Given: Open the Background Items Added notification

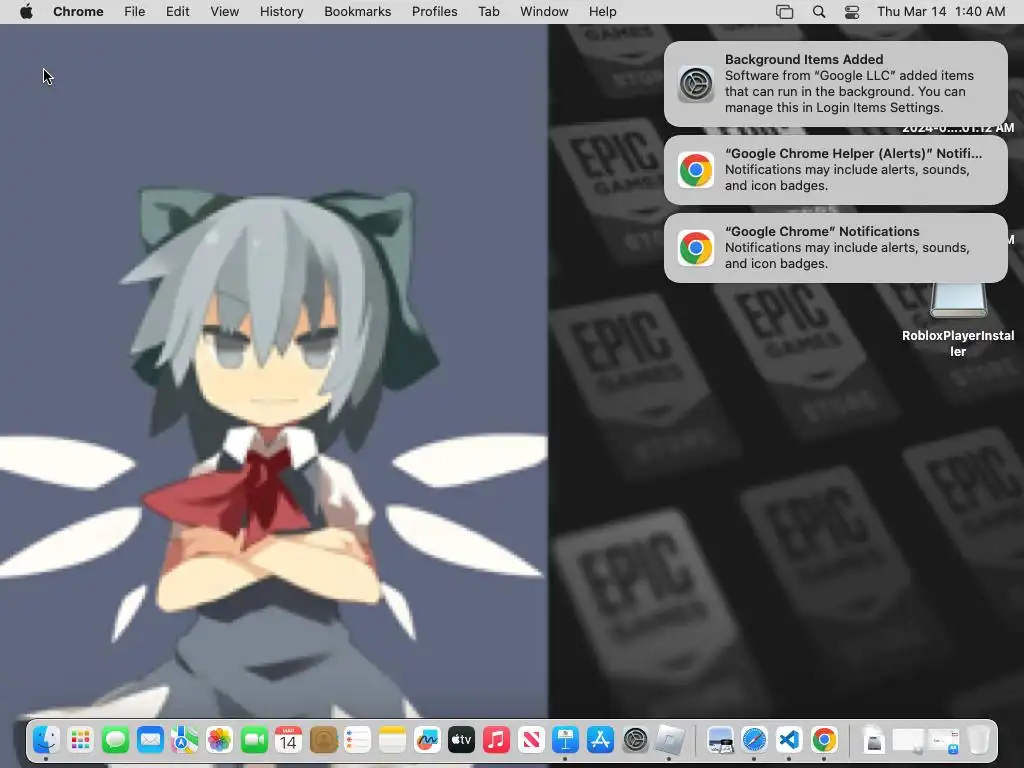Looking at the screenshot, I should pyautogui.click(x=836, y=84).
